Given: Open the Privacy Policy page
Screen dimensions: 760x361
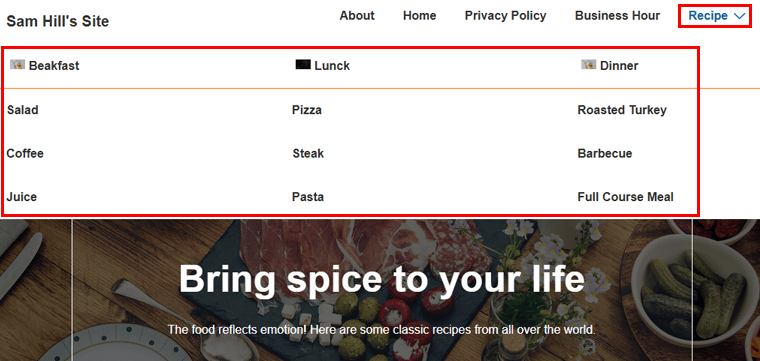Looking at the screenshot, I should (506, 16).
